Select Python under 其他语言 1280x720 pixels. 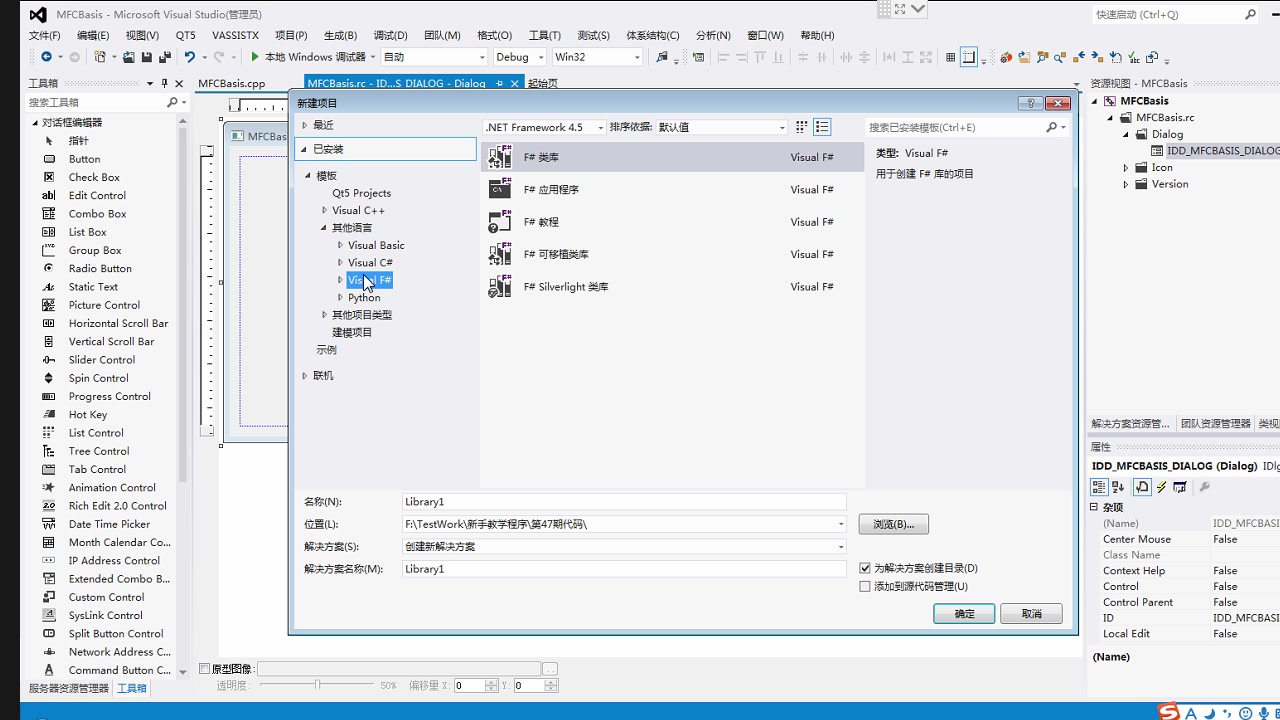[364, 298]
